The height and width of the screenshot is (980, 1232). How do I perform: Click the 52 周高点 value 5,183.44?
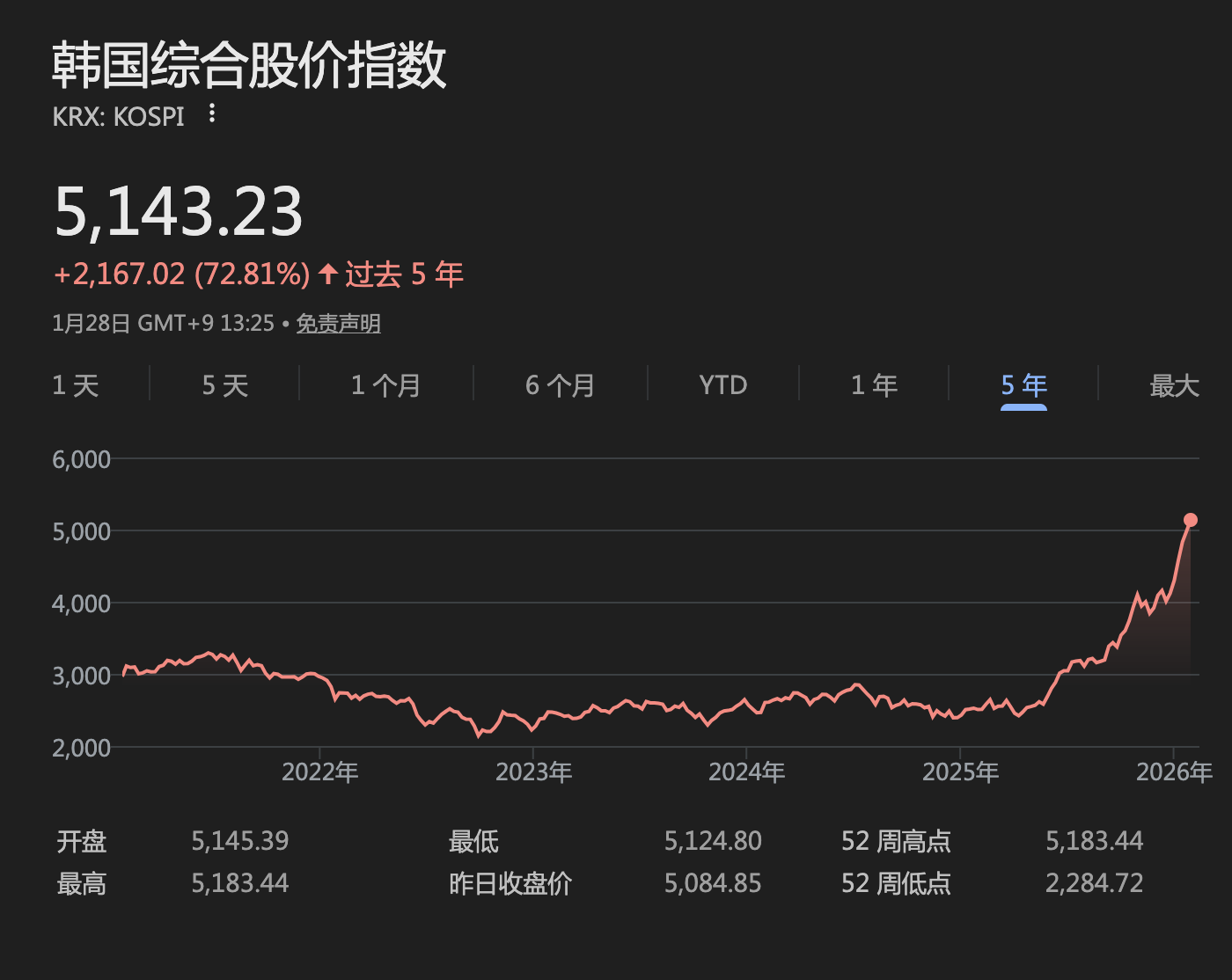1094,841
